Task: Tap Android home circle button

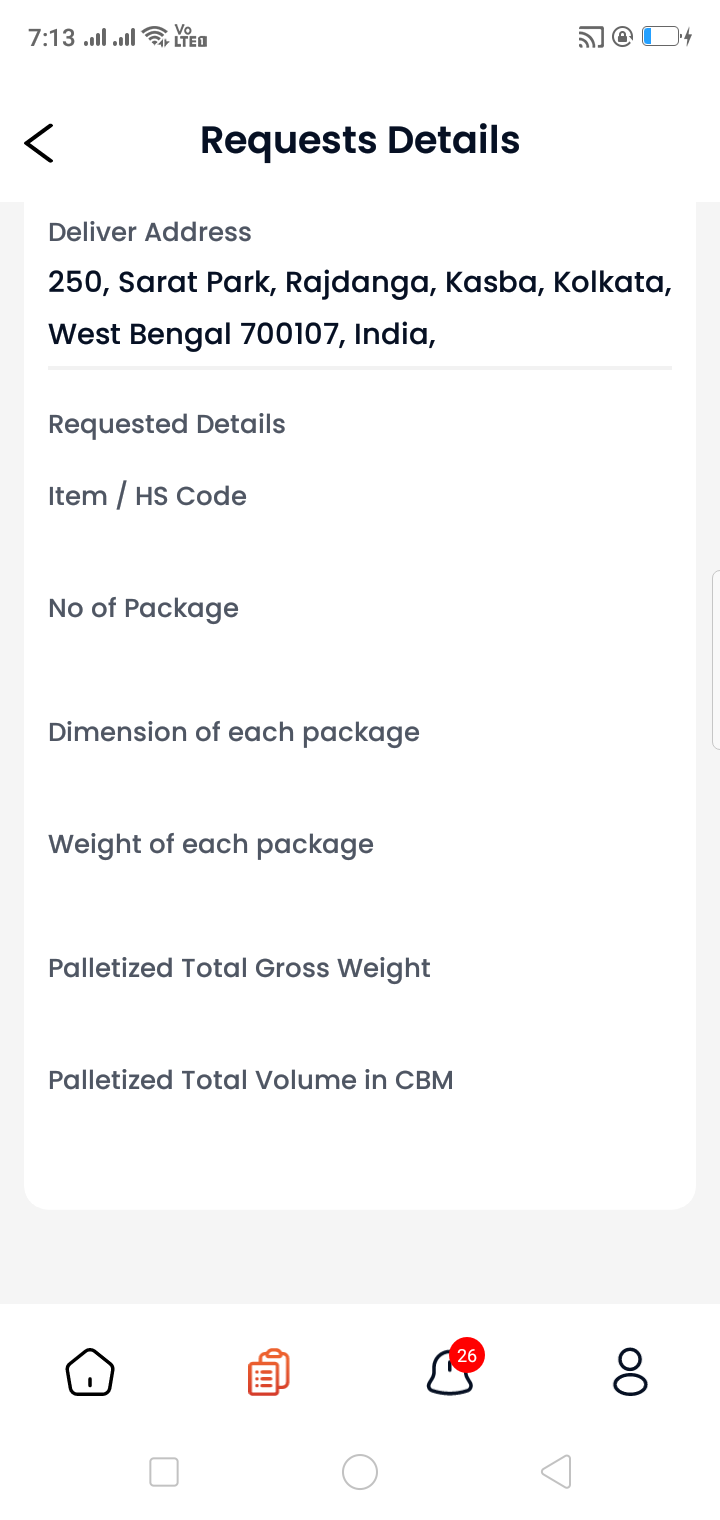Action: [x=360, y=1472]
